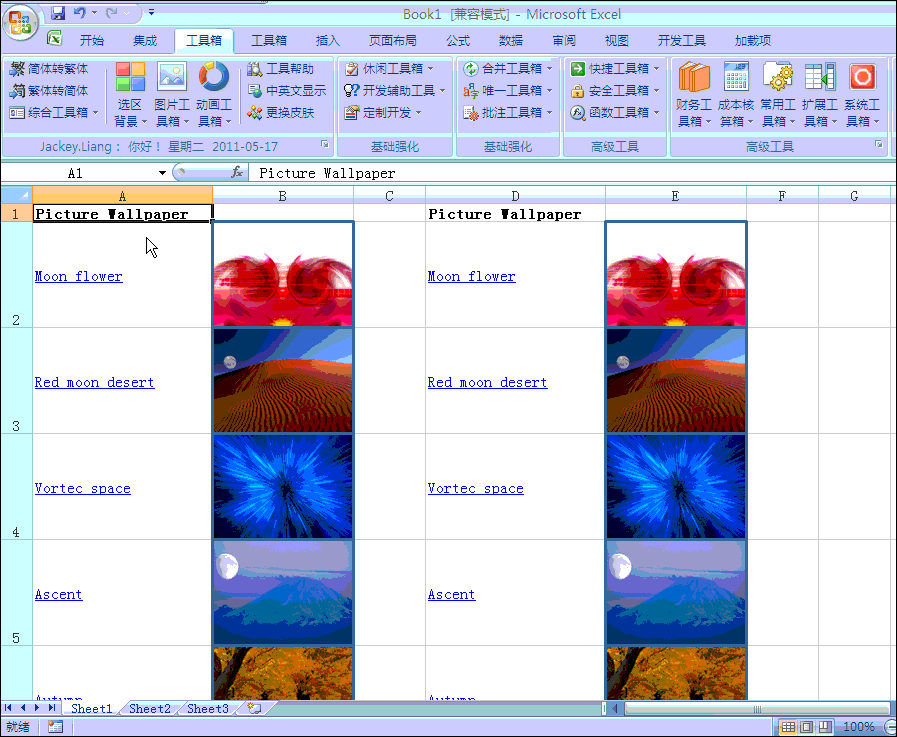Click the 动画工具箱 ring icon
Image resolution: width=897 pixels, height=737 pixels.
tap(214, 77)
